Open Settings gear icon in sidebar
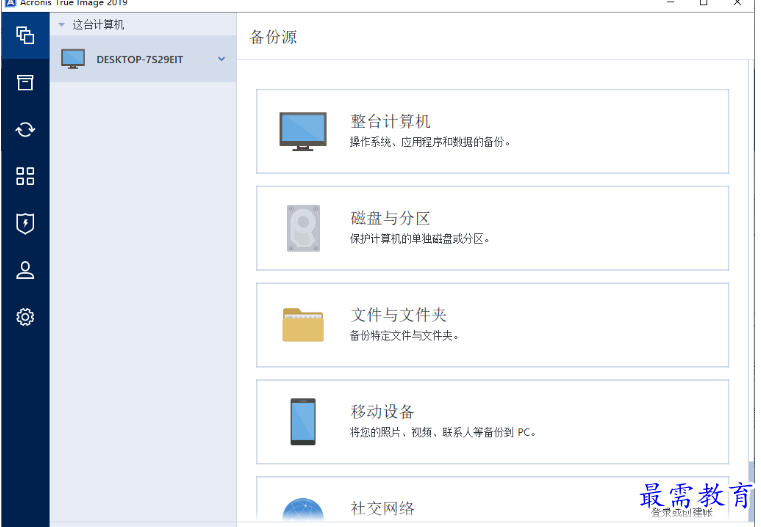 pos(25,317)
